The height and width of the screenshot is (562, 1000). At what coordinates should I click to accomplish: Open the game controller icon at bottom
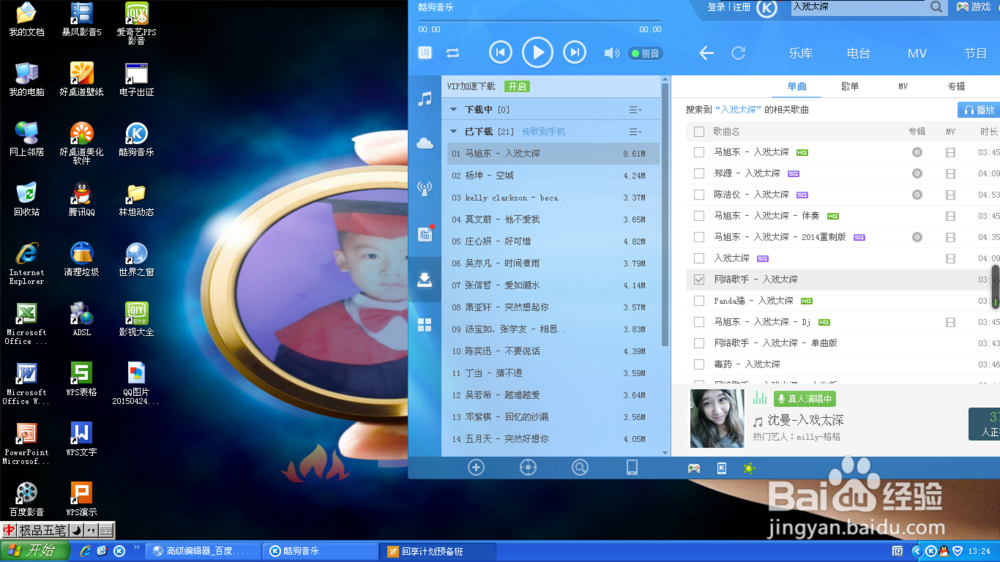pyautogui.click(x=694, y=468)
